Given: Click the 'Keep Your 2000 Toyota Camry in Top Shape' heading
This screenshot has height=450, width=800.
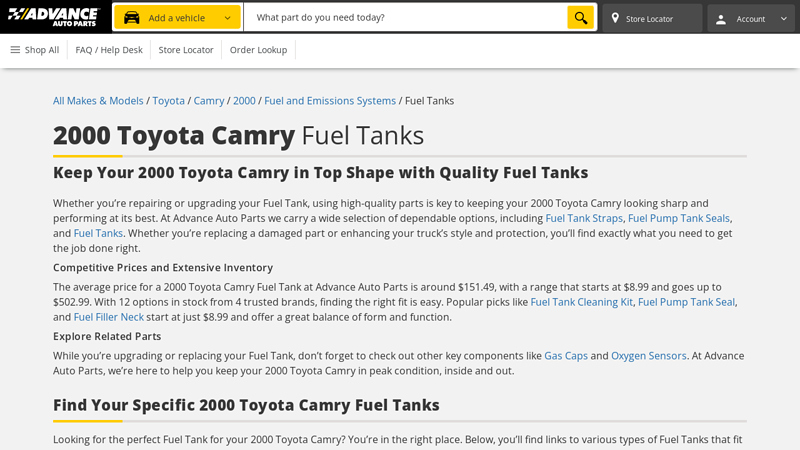Looking at the screenshot, I should click(320, 172).
